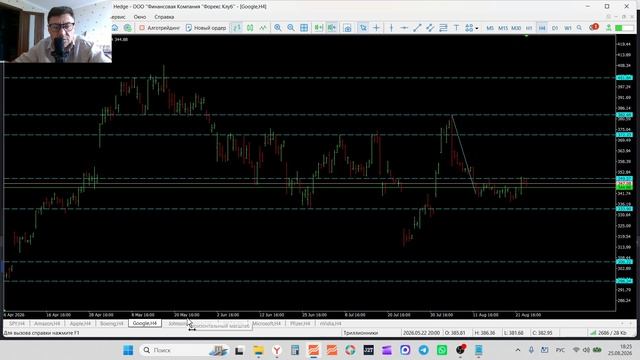Switch to the Amazon,H4 chart tab
The height and width of the screenshot is (360, 640).
click(x=47, y=323)
